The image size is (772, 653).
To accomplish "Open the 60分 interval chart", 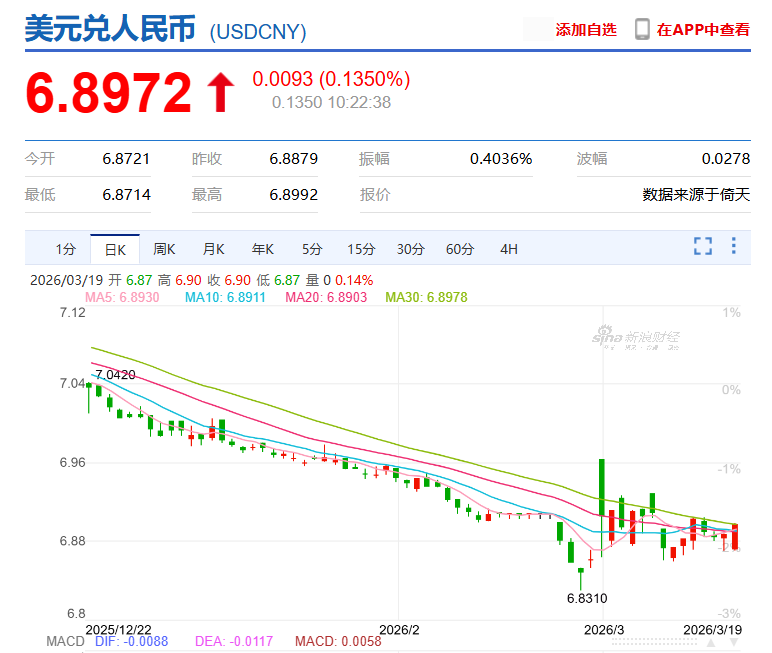I will (460, 249).
